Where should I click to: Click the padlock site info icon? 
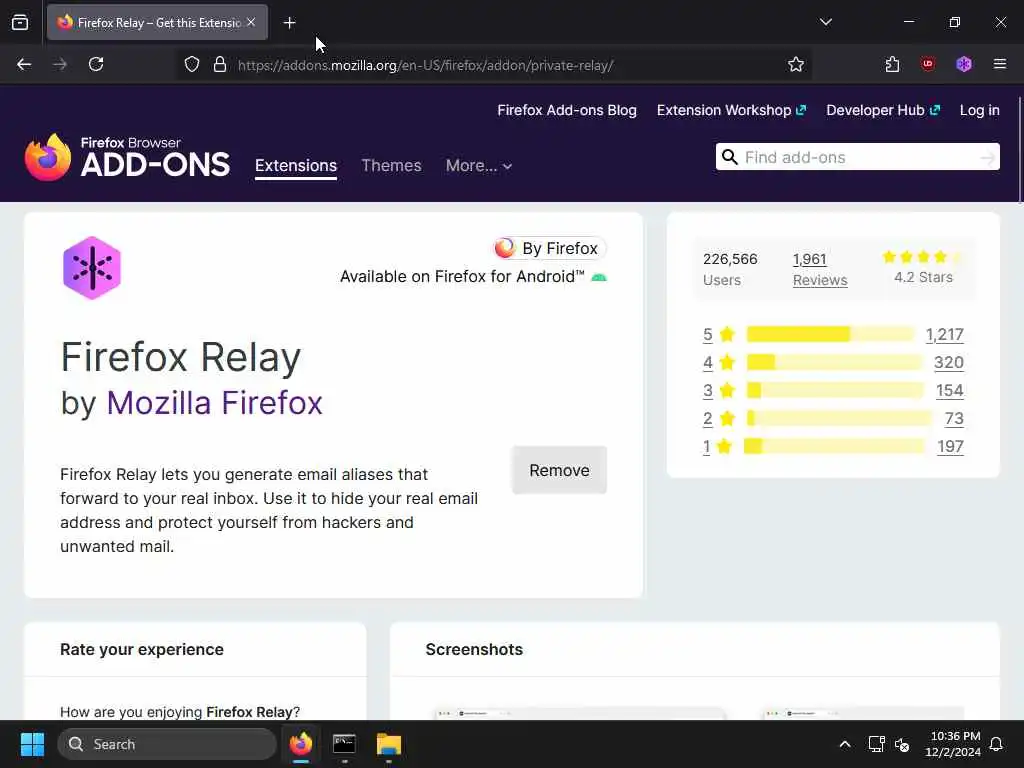coord(220,65)
